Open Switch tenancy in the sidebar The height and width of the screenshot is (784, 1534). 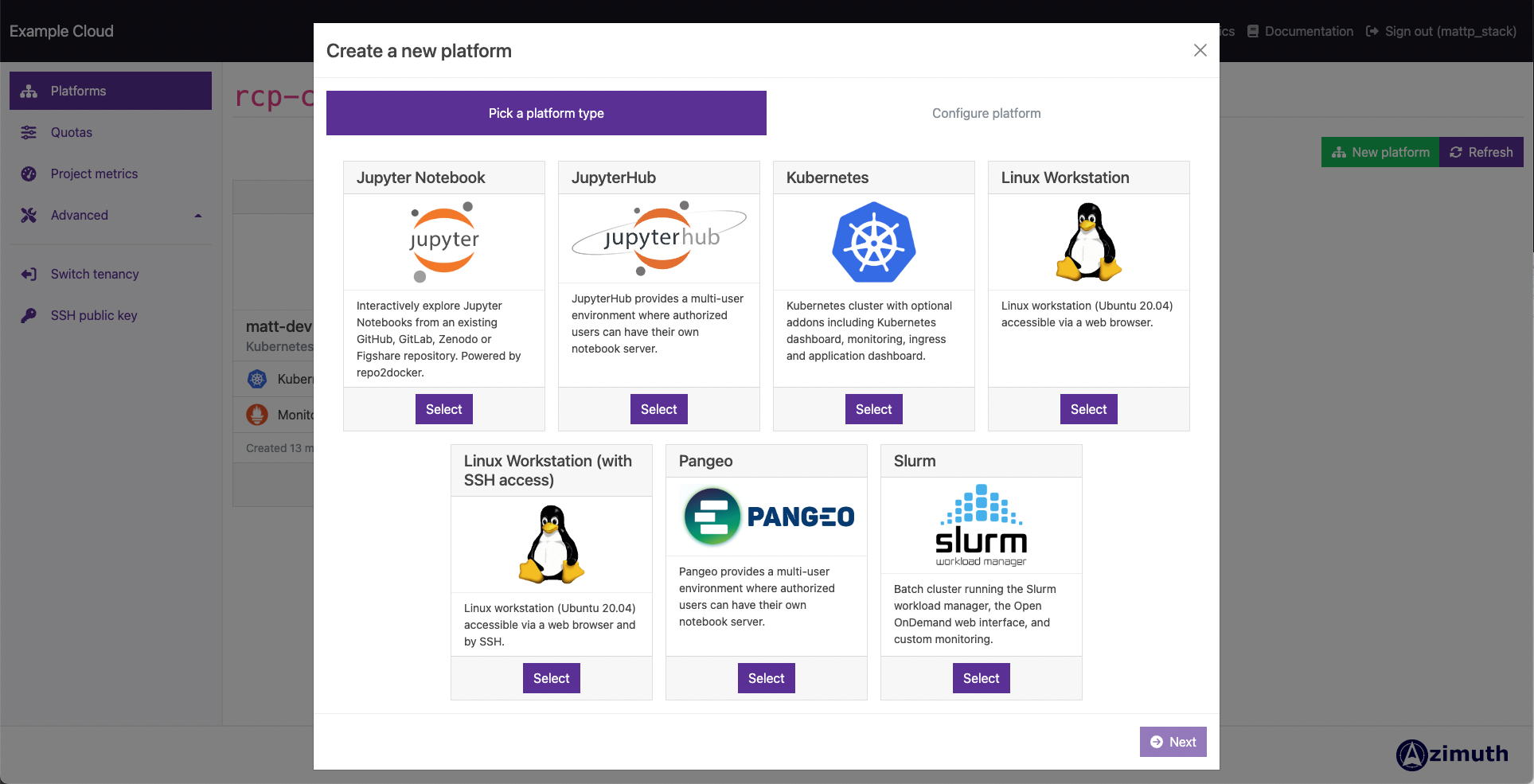(x=111, y=274)
